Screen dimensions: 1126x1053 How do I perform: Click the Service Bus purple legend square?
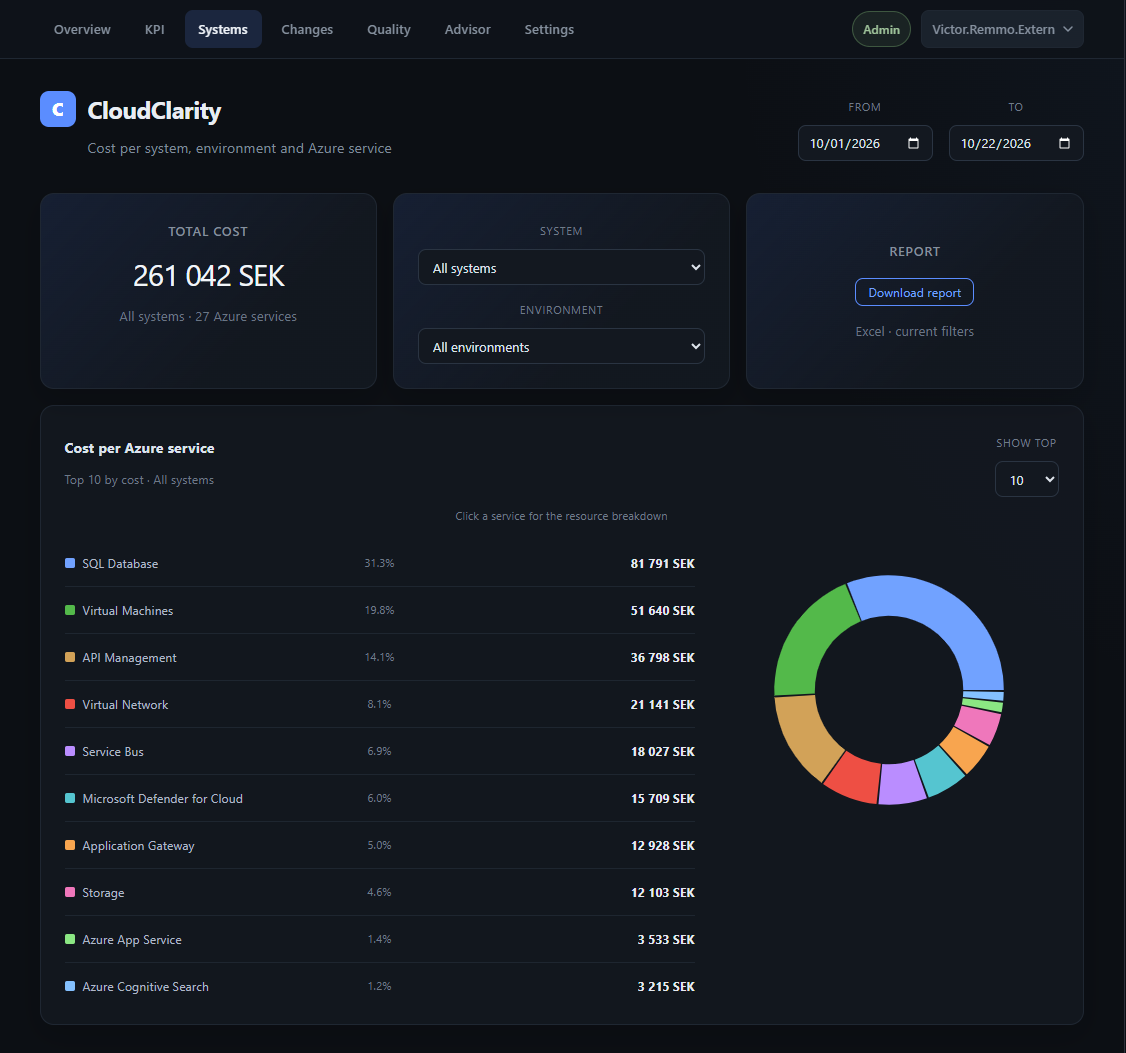pyautogui.click(x=70, y=751)
